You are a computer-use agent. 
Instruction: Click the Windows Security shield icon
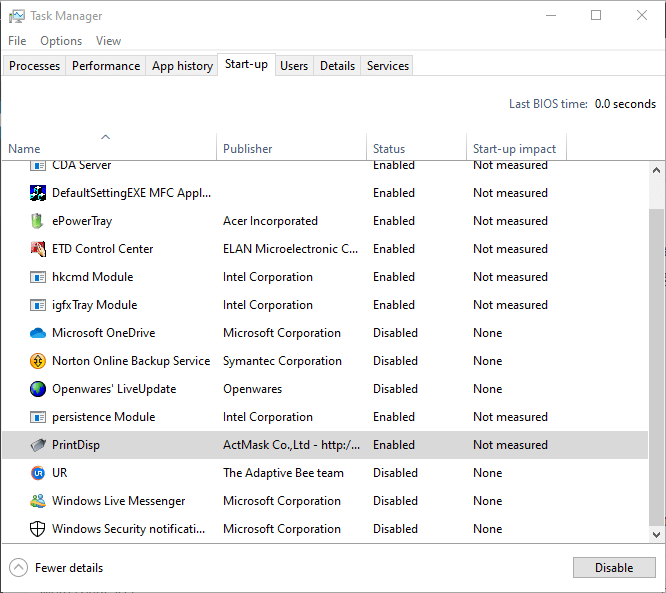37,529
